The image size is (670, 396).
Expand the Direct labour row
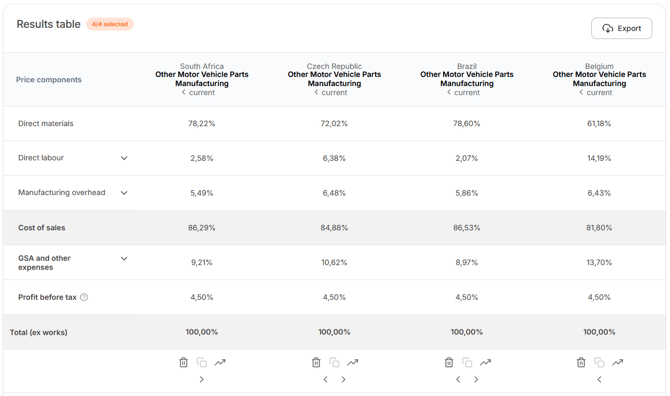[124, 158]
